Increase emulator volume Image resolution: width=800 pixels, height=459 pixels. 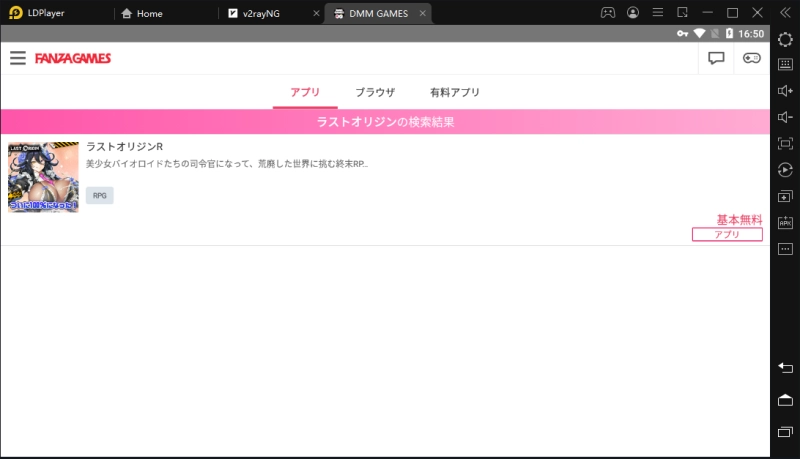pos(785,91)
